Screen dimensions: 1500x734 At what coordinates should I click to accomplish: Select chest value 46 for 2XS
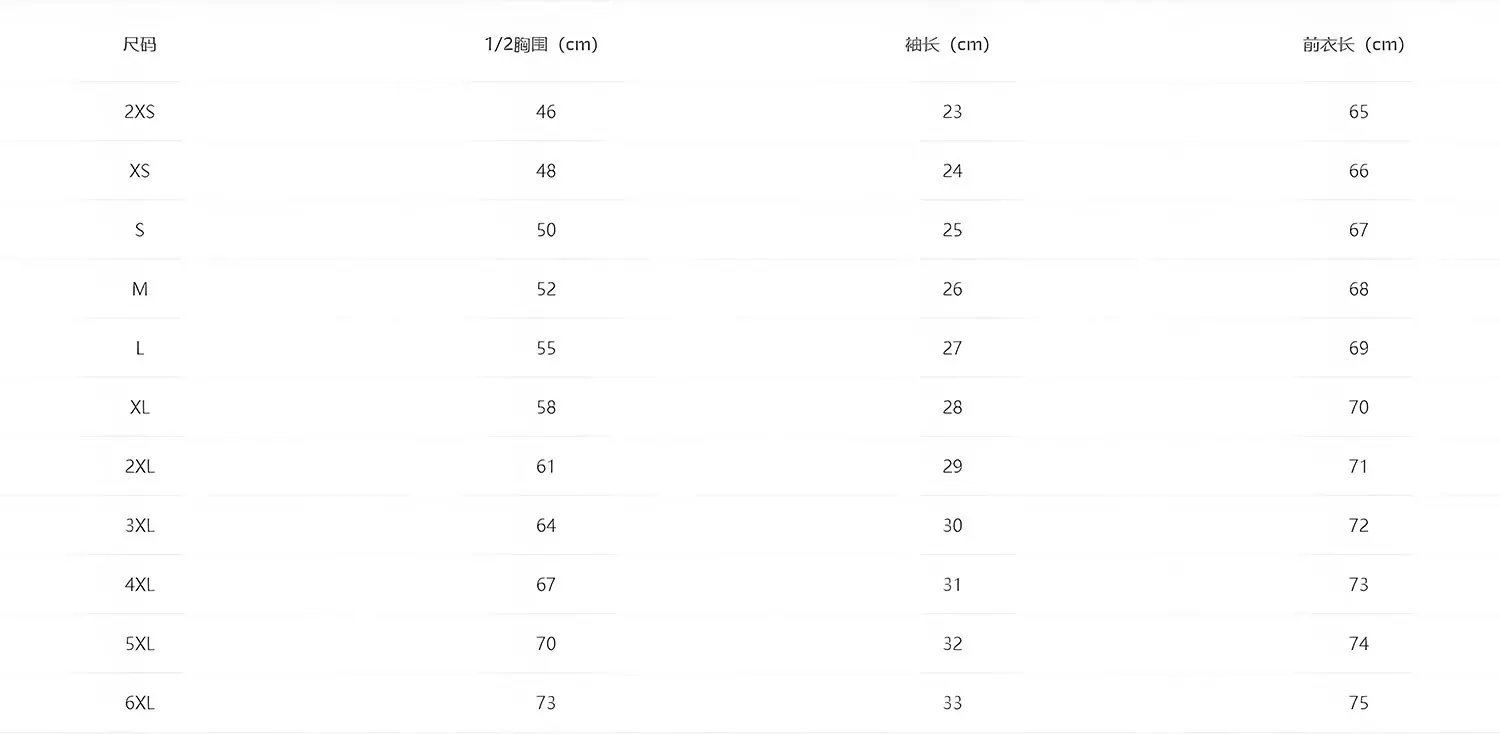(546, 112)
